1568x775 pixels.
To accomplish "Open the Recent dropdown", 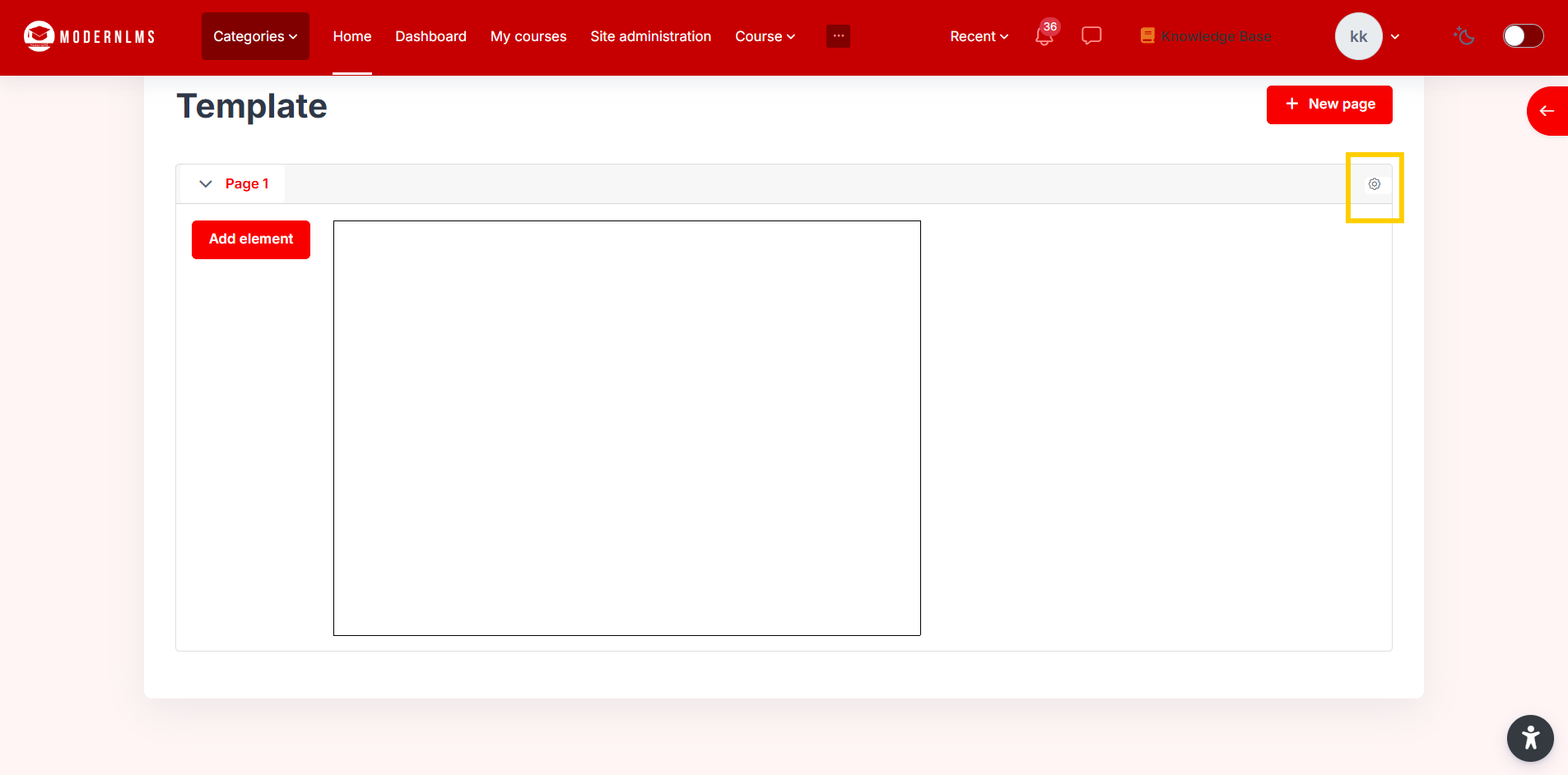I will pyautogui.click(x=979, y=36).
